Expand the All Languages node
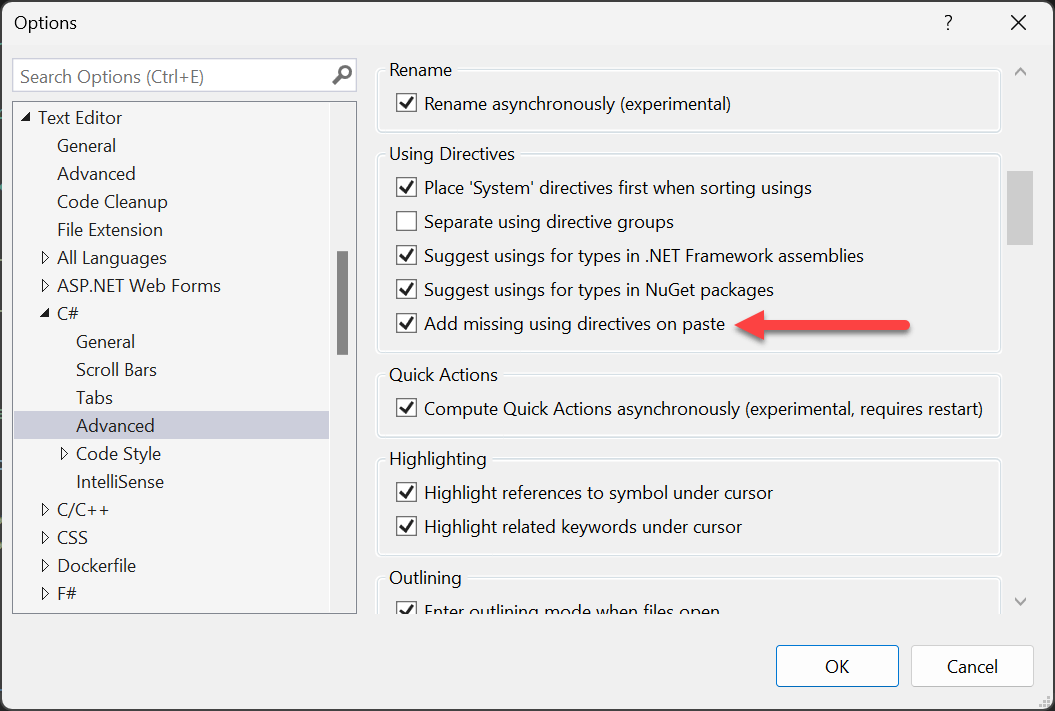Image resolution: width=1055 pixels, height=711 pixels. [45, 258]
